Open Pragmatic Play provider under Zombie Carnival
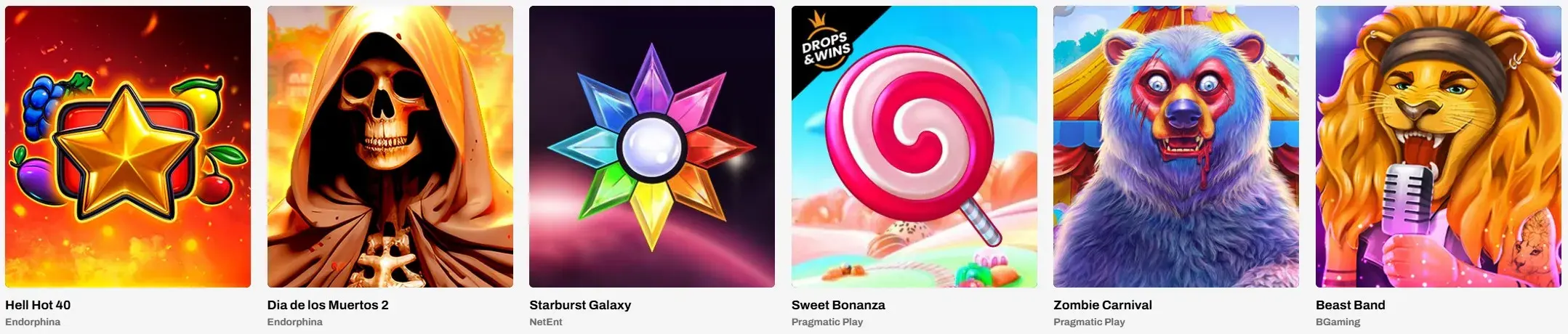The height and width of the screenshot is (334, 1568). tap(1089, 322)
